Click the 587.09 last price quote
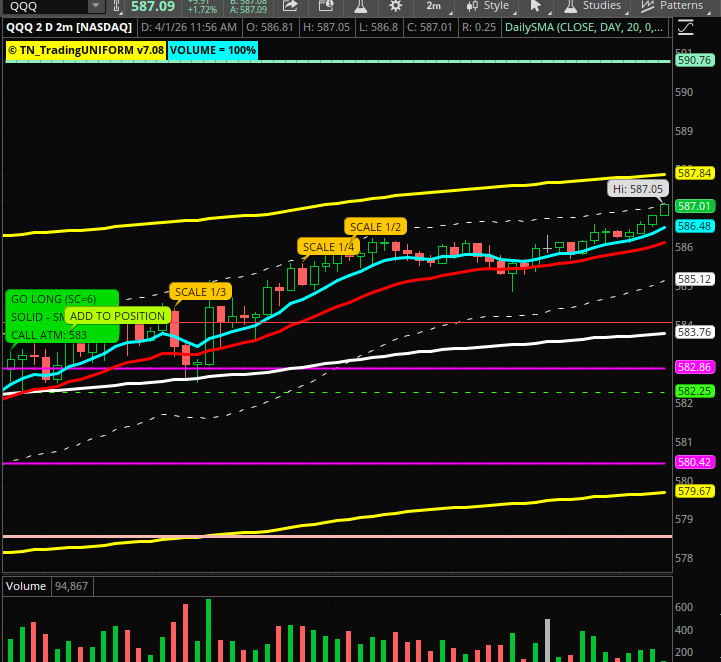This screenshot has height=662, width=721. point(153,6)
